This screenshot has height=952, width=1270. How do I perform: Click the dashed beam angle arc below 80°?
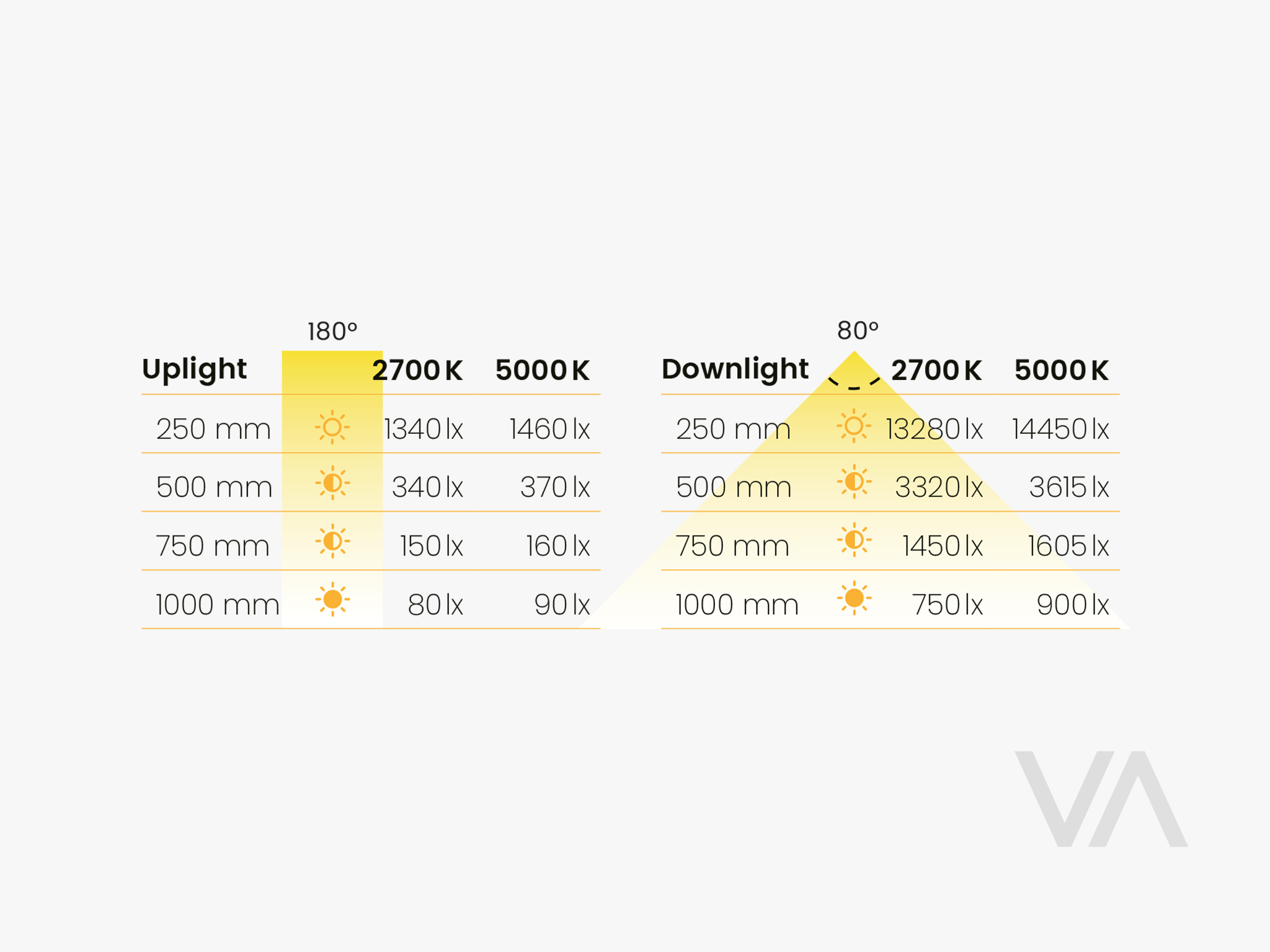click(x=854, y=383)
